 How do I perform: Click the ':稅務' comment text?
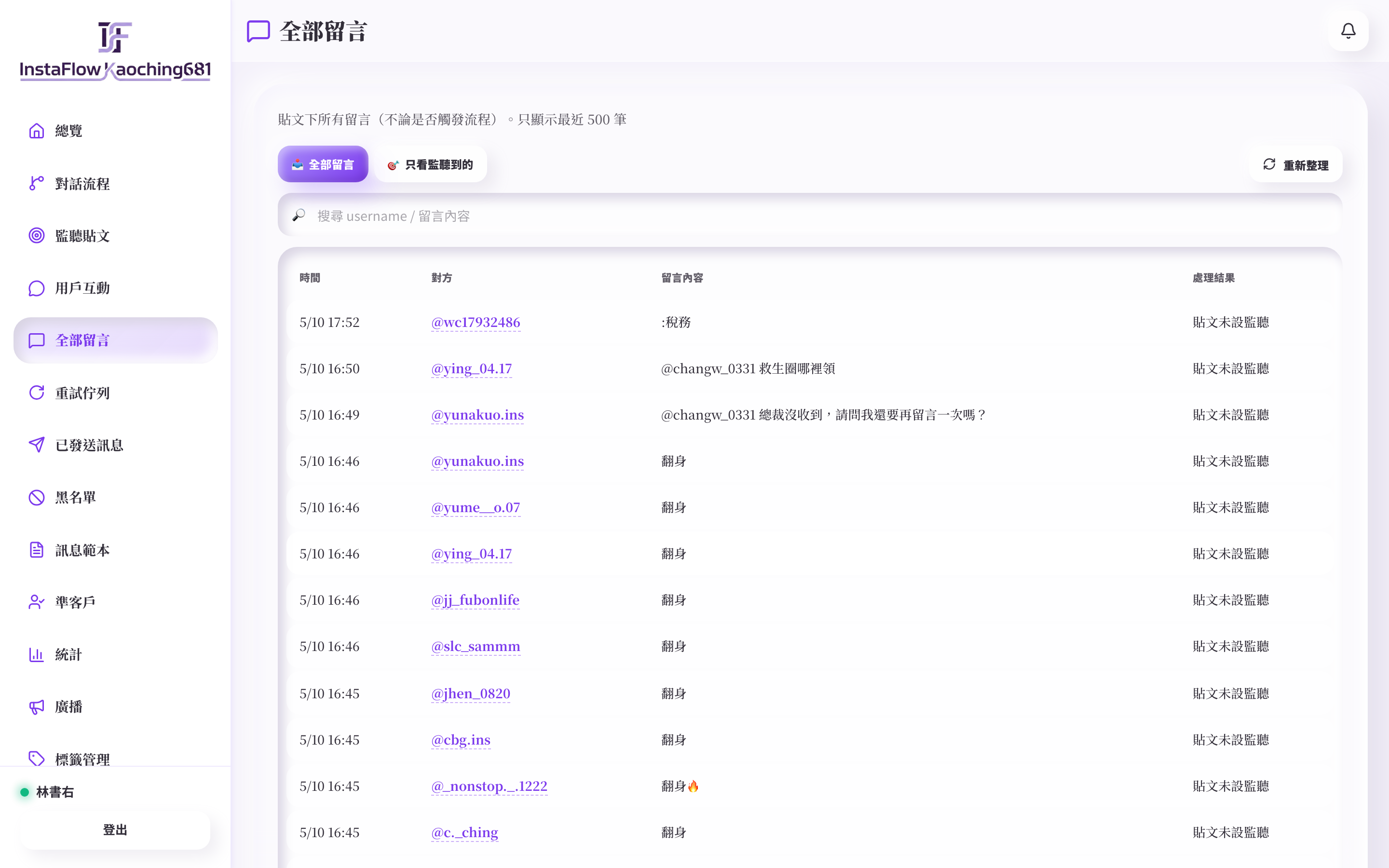click(x=676, y=322)
